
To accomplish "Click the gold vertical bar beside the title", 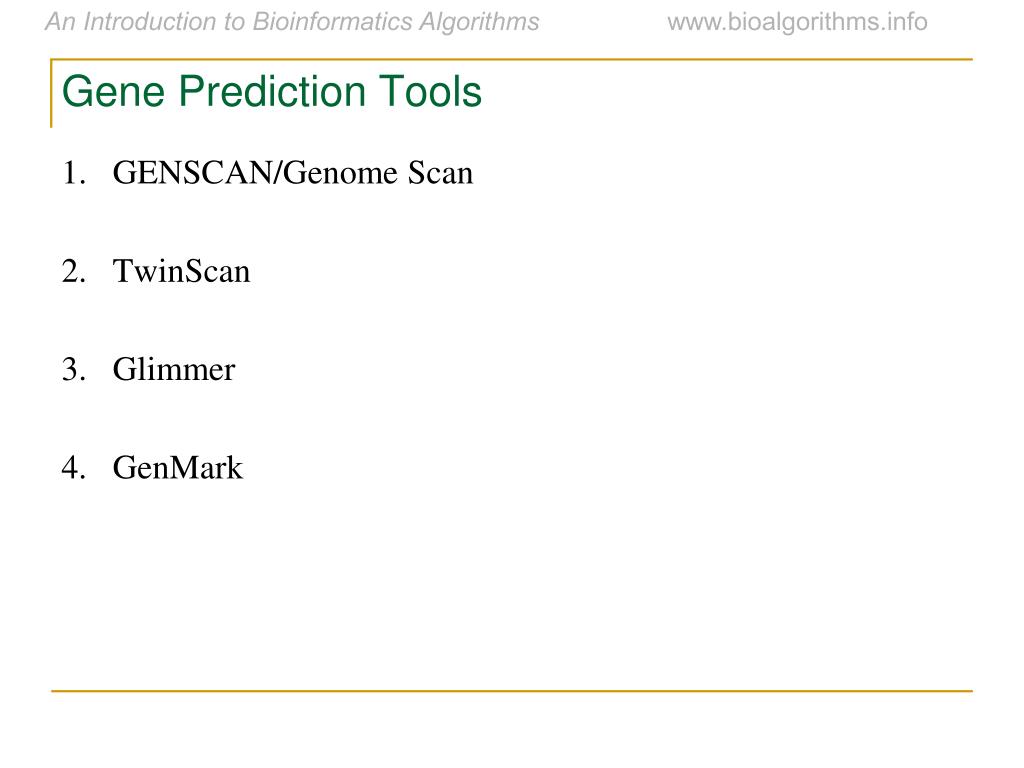I will 51,93.
